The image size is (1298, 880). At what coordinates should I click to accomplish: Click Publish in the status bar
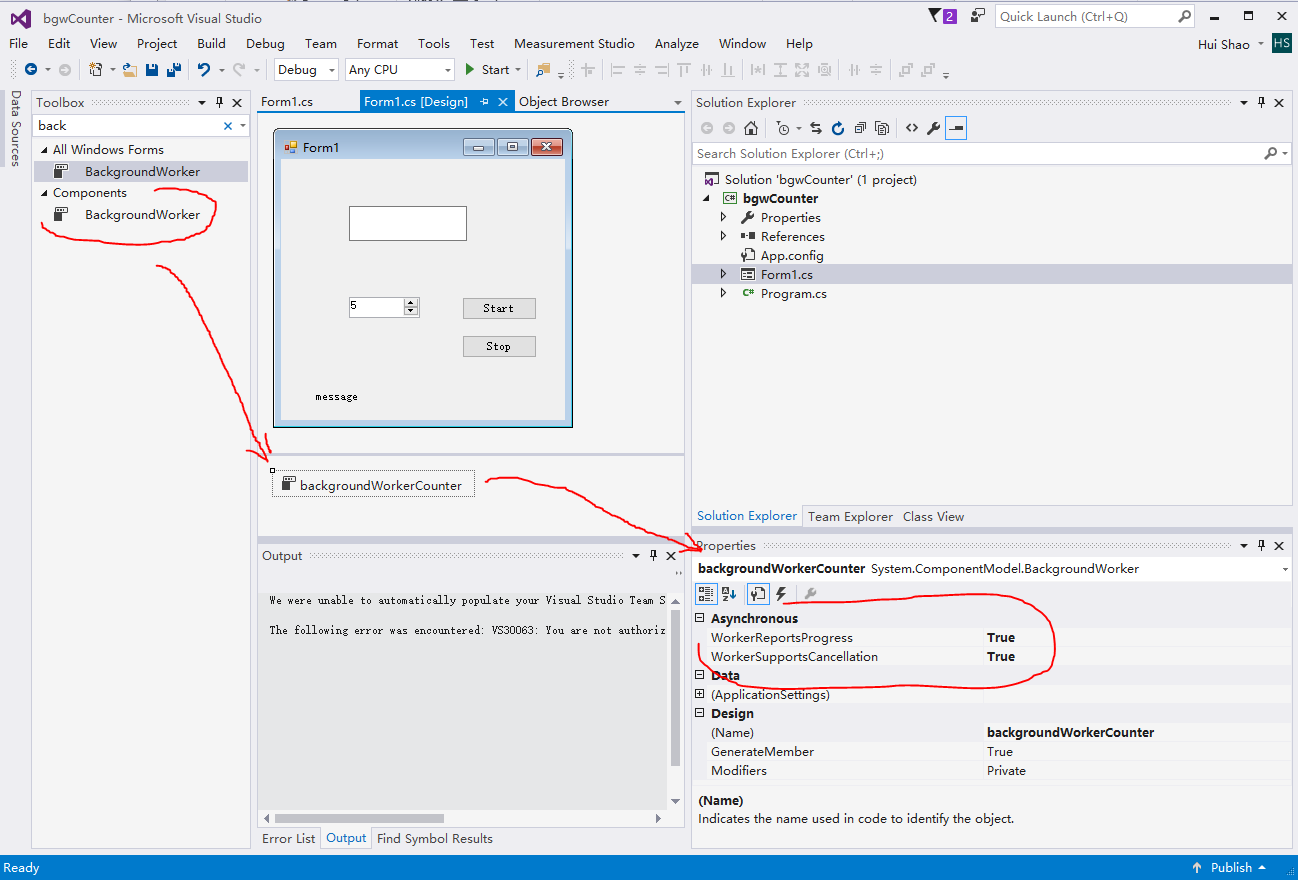coord(1232,867)
